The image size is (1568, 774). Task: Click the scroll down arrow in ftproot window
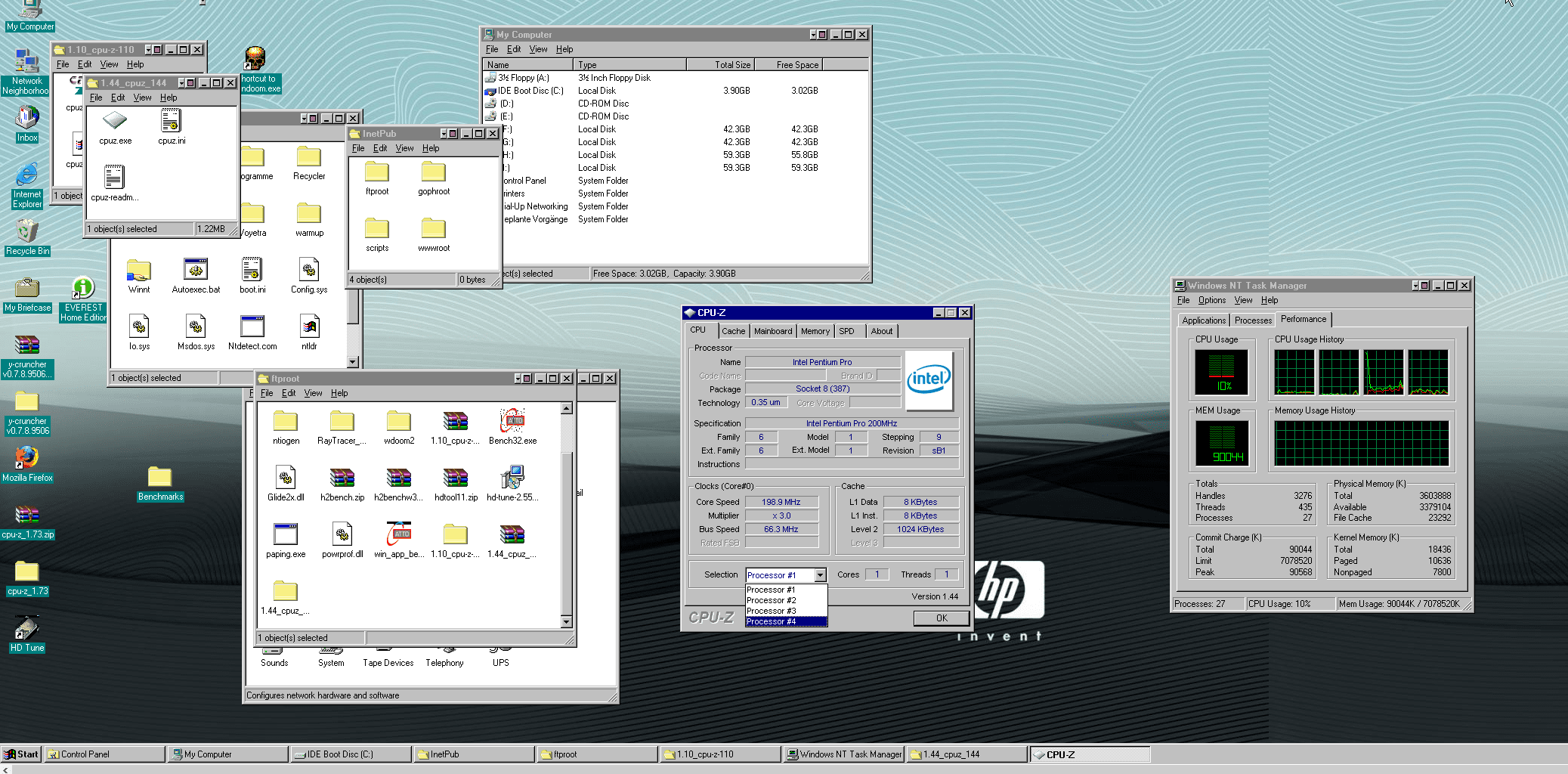pos(566,622)
